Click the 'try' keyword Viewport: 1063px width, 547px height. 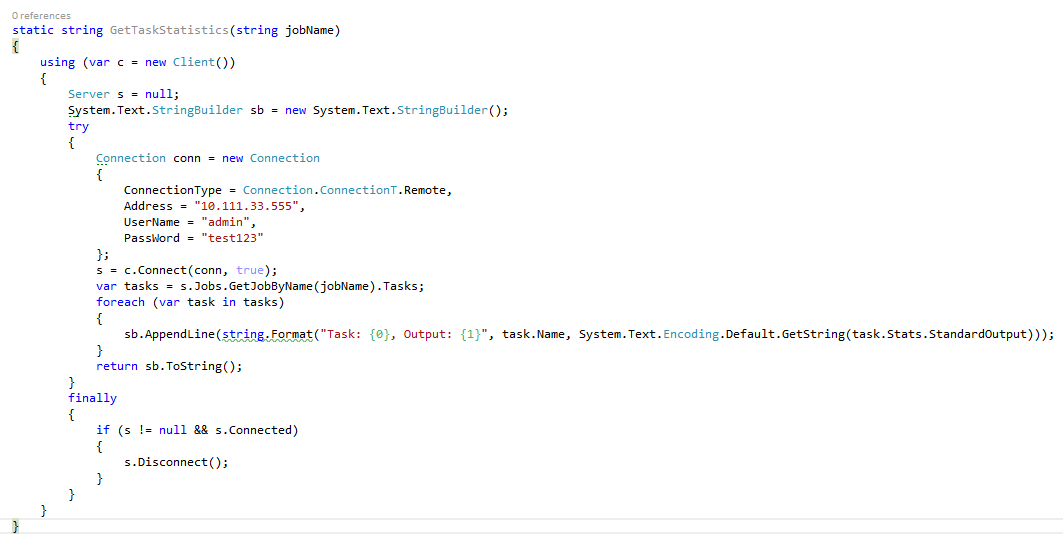[x=78, y=126]
